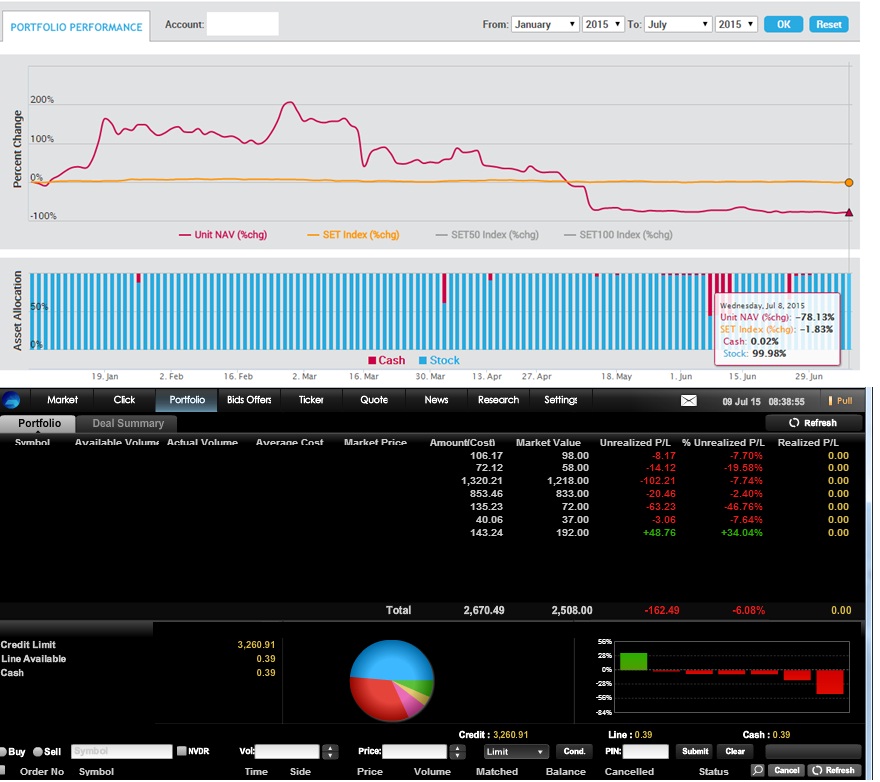Image resolution: width=880 pixels, height=782 pixels.
Task: Click the Pull status indicator
Action: (840, 400)
